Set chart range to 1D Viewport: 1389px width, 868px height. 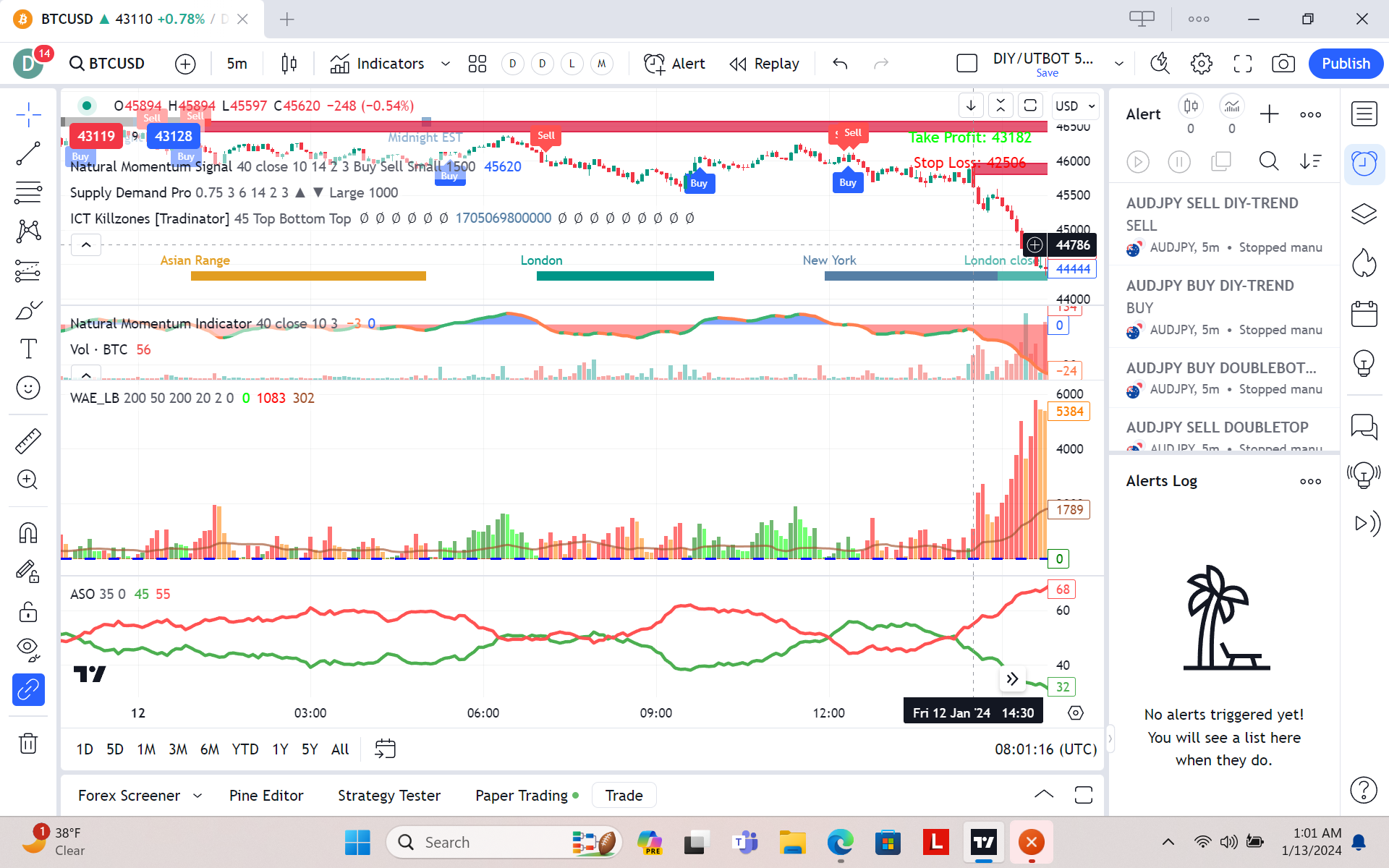[85, 749]
